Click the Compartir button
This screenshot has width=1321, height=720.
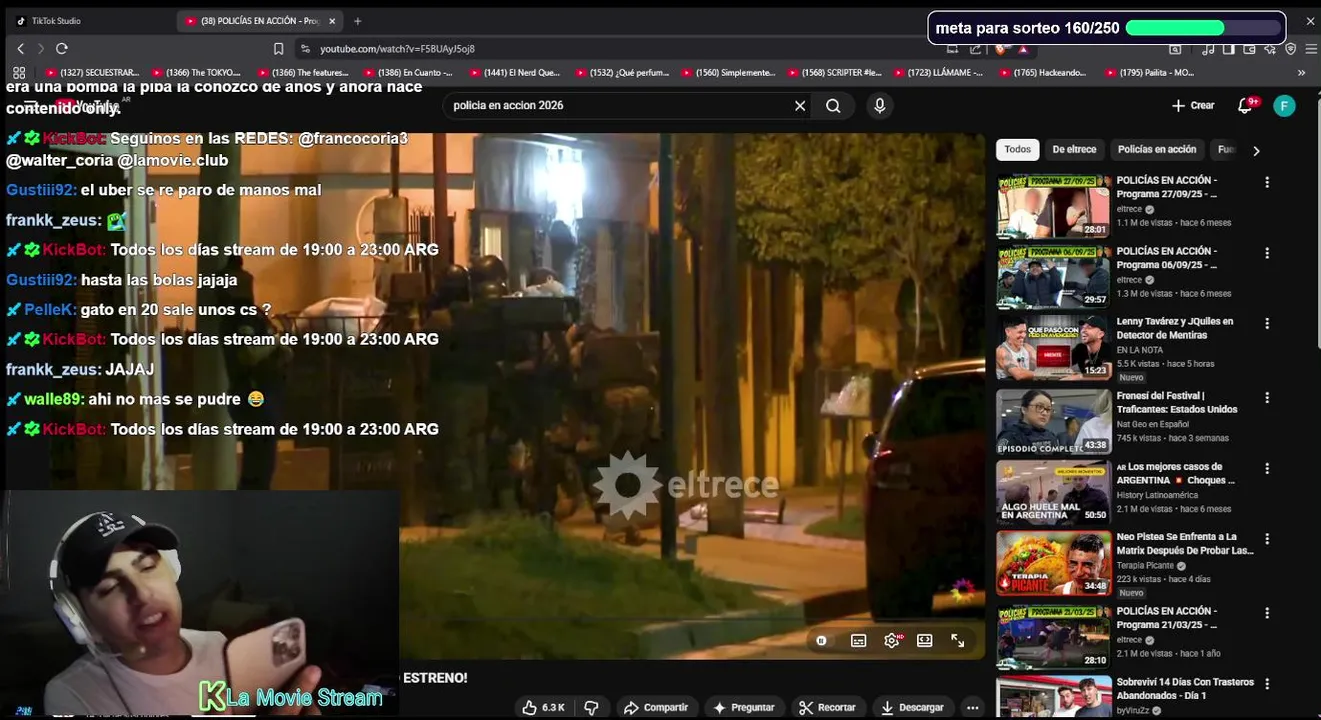pyautogui.click(x=656, y=708)
